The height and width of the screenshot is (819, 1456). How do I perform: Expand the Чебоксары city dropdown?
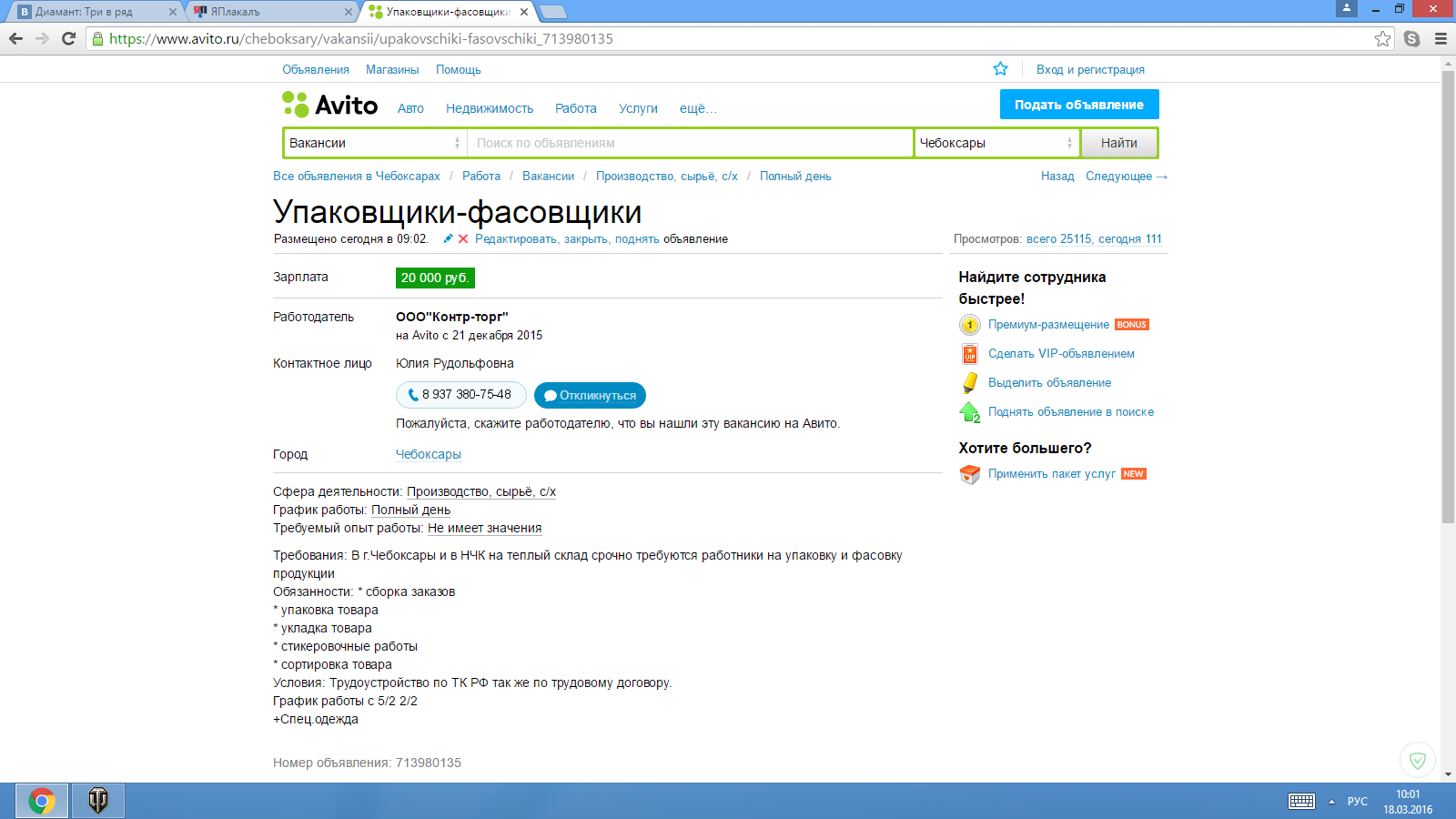996,143
